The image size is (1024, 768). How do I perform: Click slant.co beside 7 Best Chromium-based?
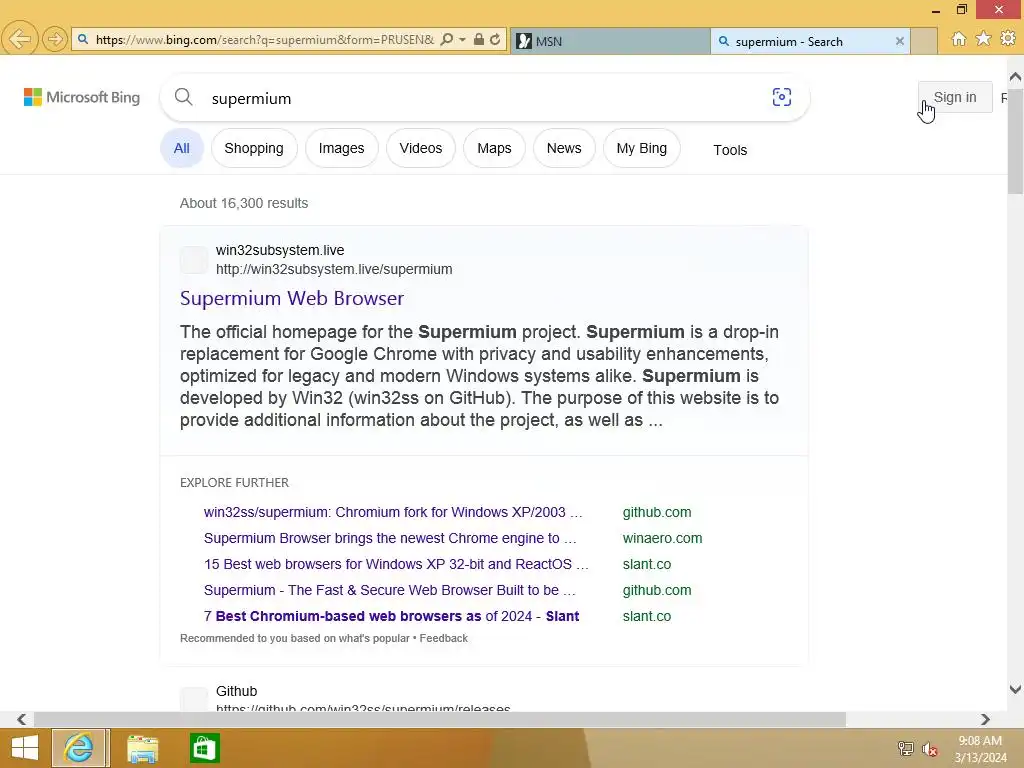click(x=647, y=616)
